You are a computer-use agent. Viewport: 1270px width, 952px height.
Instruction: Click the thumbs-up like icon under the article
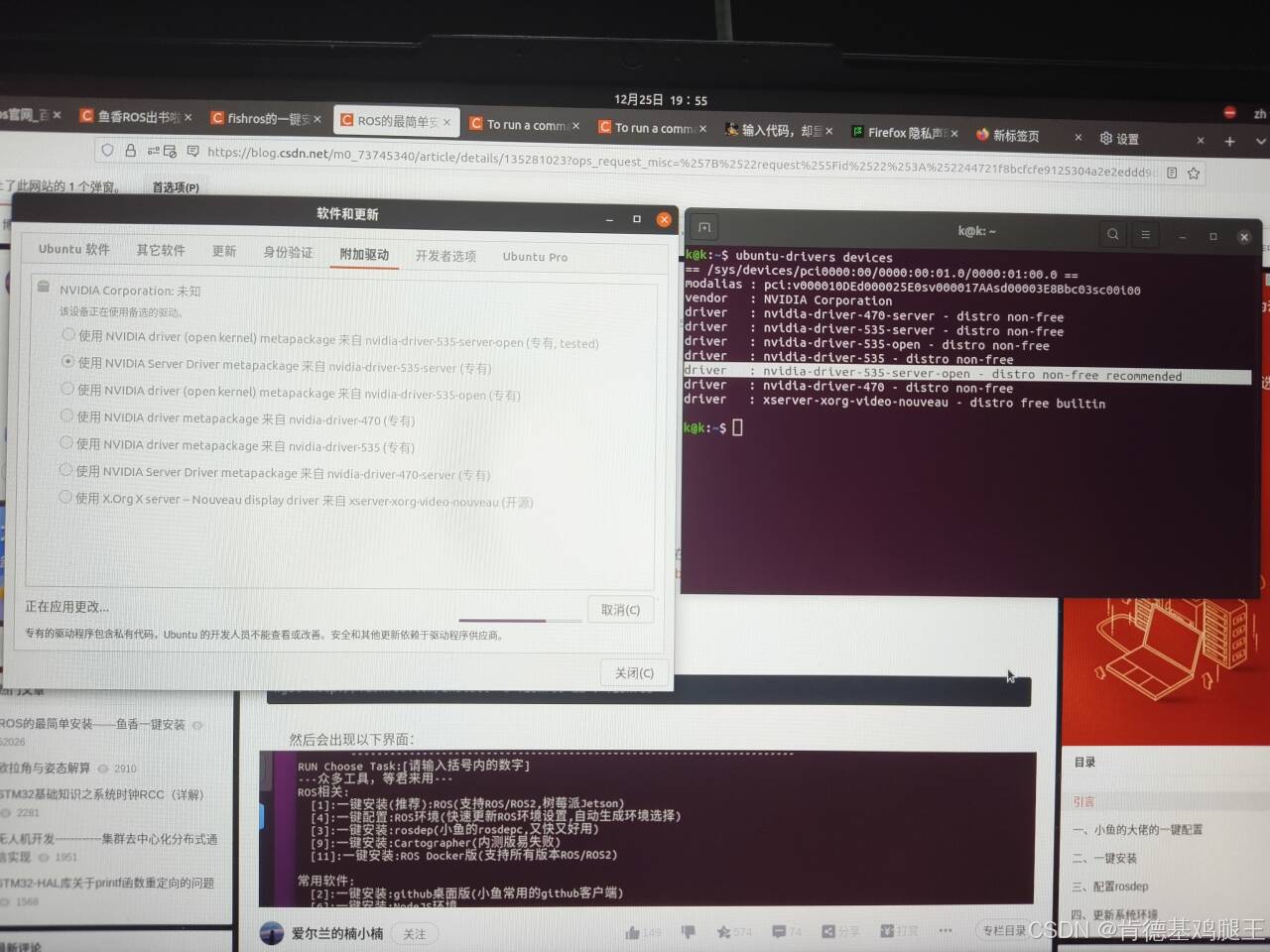point(633,932)
